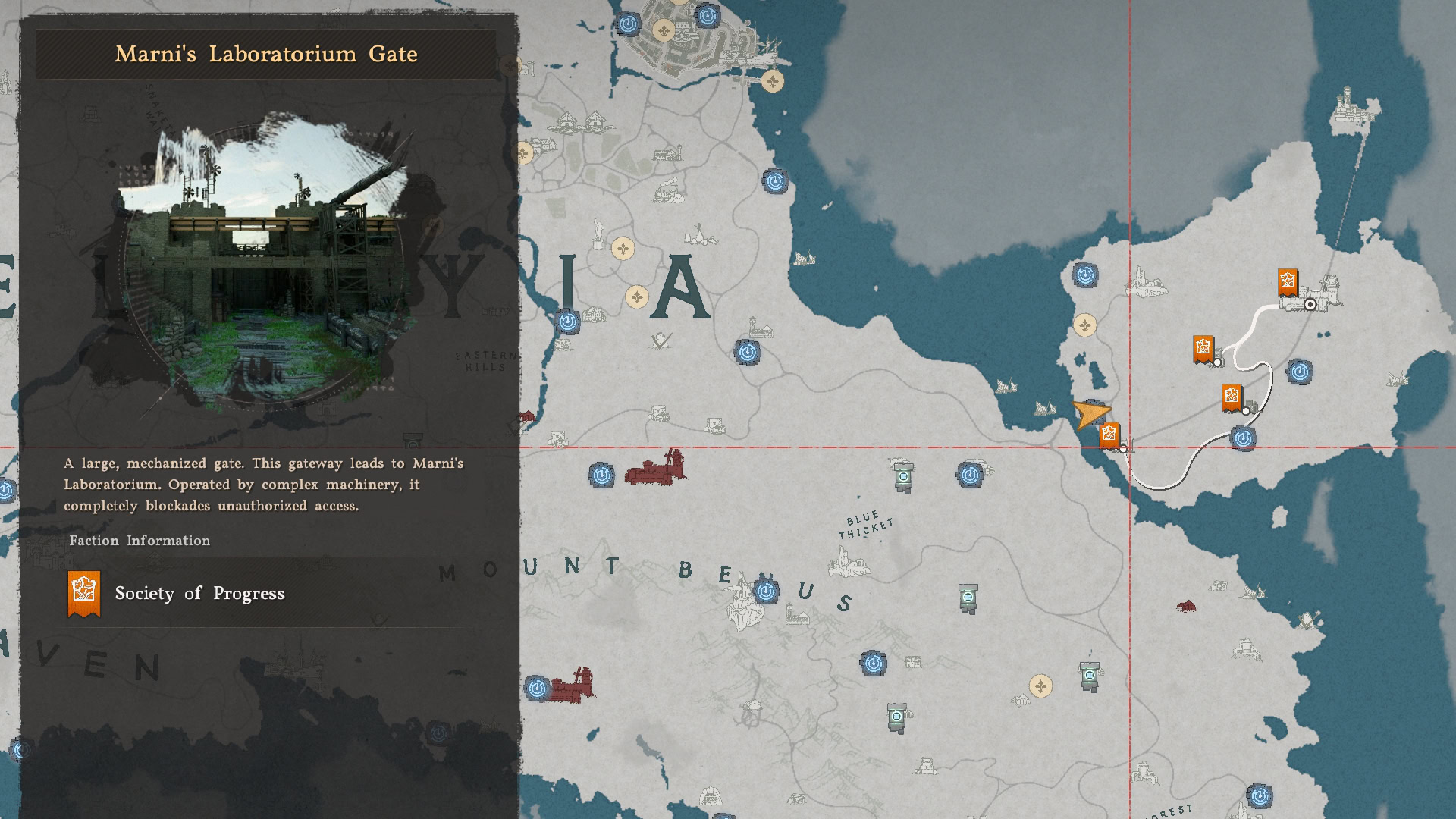Select the fast-travel icon directly above the eastern peninsula's gold marker
The height and width of the screenshot is (819, 1456).
1085,275
